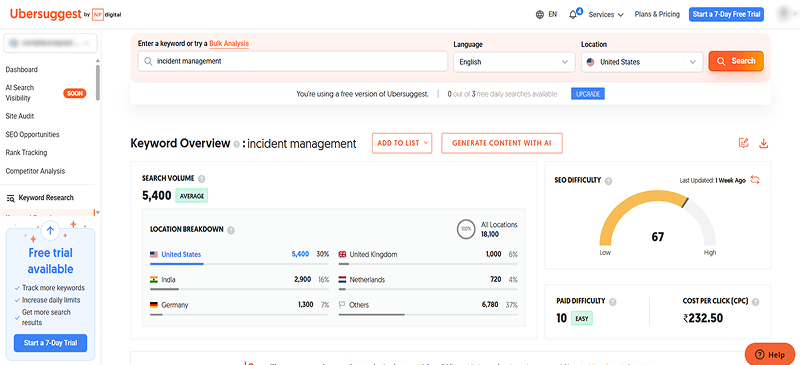The width and height of the screenshot is (802, 365).
Task: Open Site Audit in sidebar
Action: [20, 116]
